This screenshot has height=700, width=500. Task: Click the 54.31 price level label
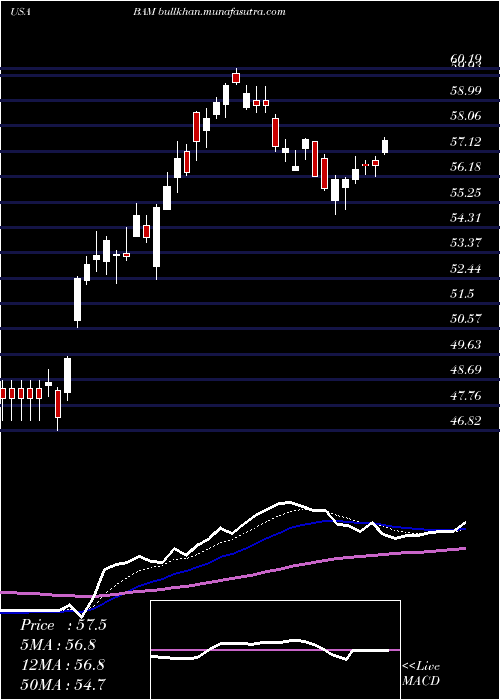tap(466, 218)
